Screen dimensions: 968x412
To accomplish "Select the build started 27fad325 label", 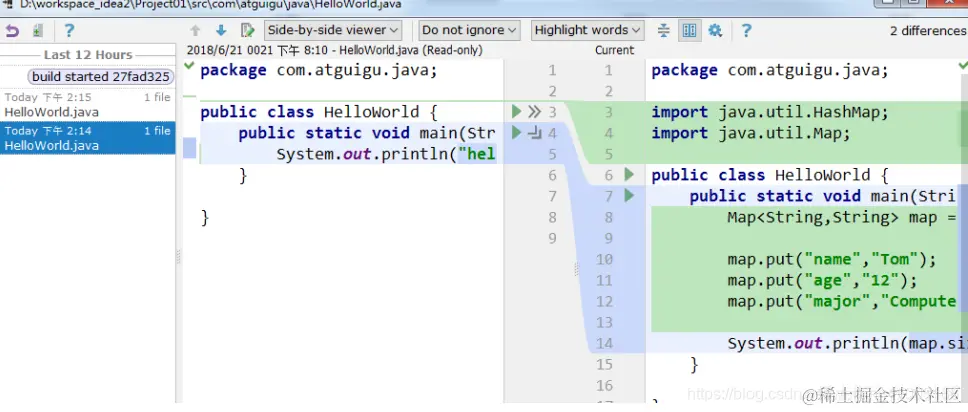I will (101, 77).
